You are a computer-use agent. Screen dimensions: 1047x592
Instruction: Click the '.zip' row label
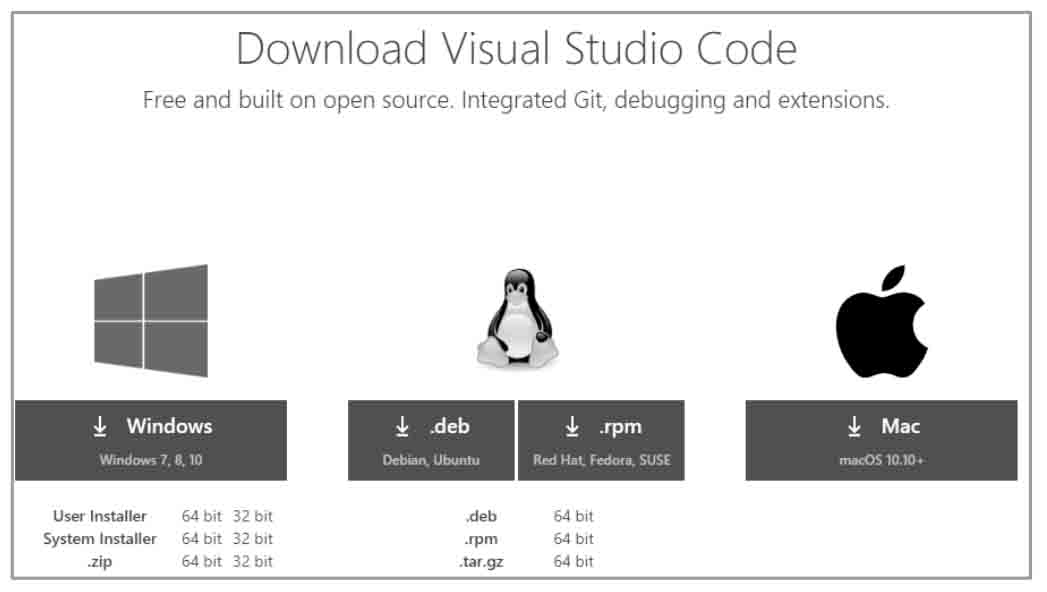coord(99,562)
